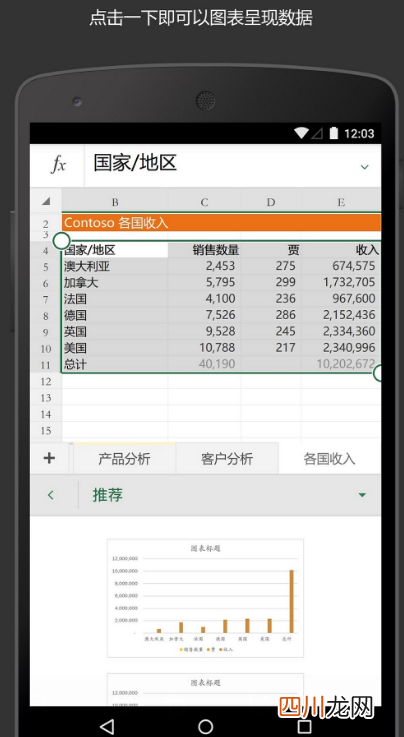Screen dimensions: 404x737
Task: Select the 收入 header cell
Action: click(x=341, y=250)
